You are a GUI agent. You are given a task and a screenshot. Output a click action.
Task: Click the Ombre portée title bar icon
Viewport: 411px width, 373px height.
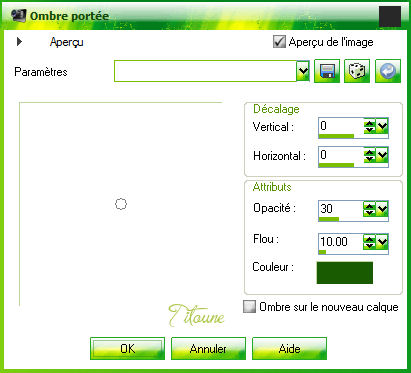19,15
